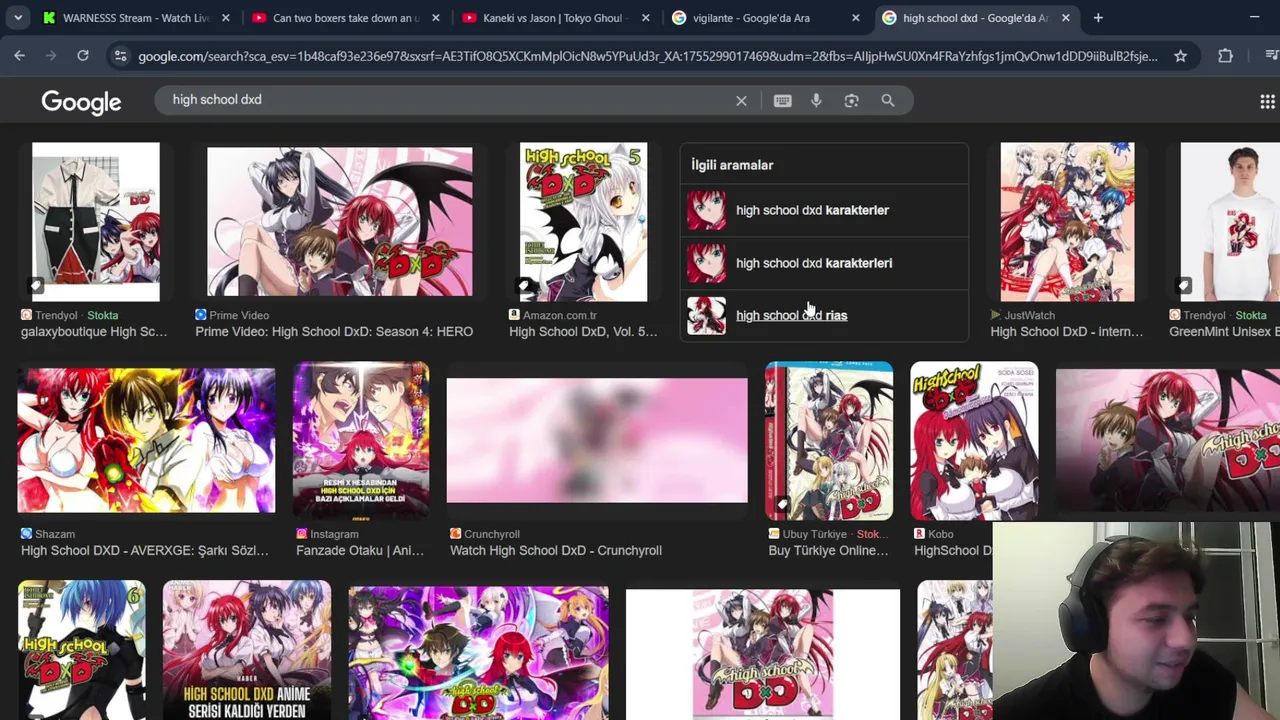The width and height of the screenshot is (1280, 720).
Task: Open a new browser tab
Action: pos(1098,18)
